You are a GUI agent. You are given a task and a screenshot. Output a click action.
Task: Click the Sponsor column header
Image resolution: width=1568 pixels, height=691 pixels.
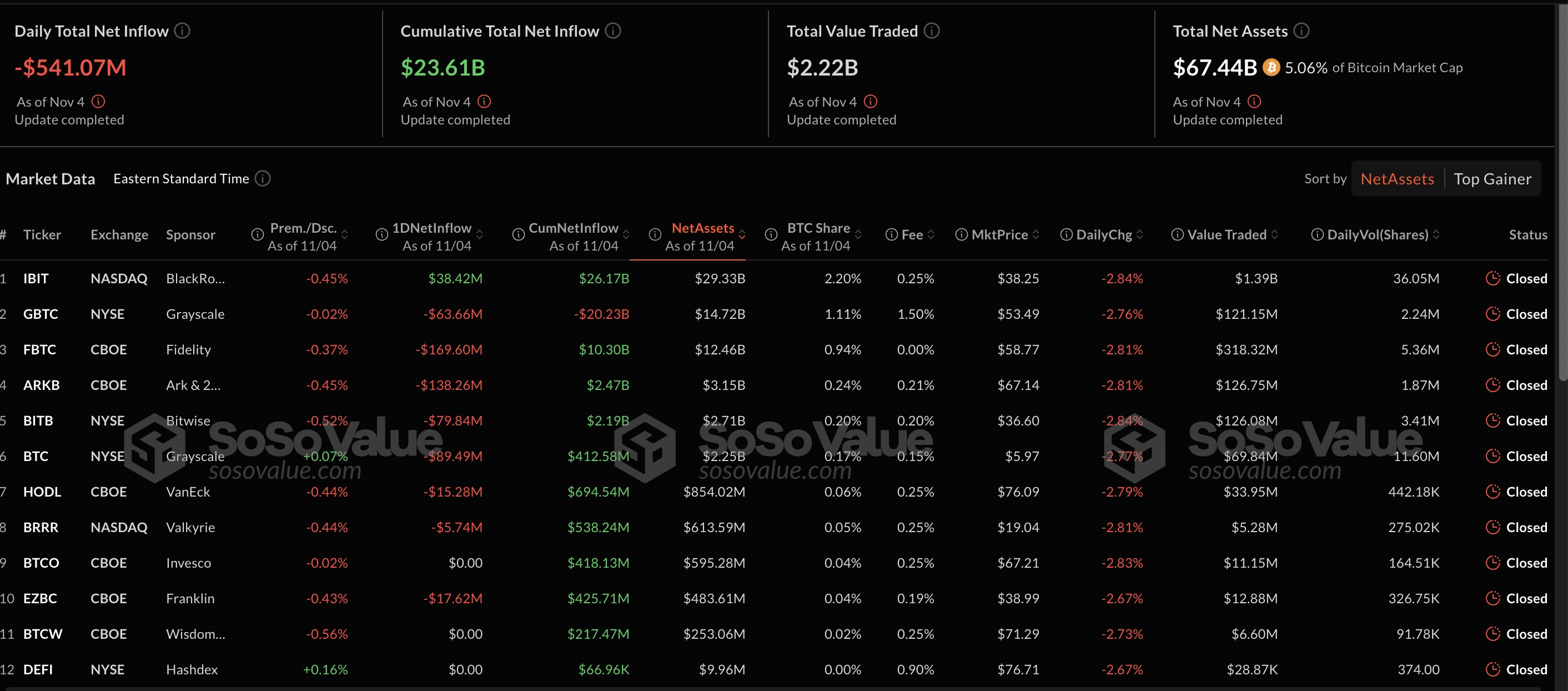190,234
